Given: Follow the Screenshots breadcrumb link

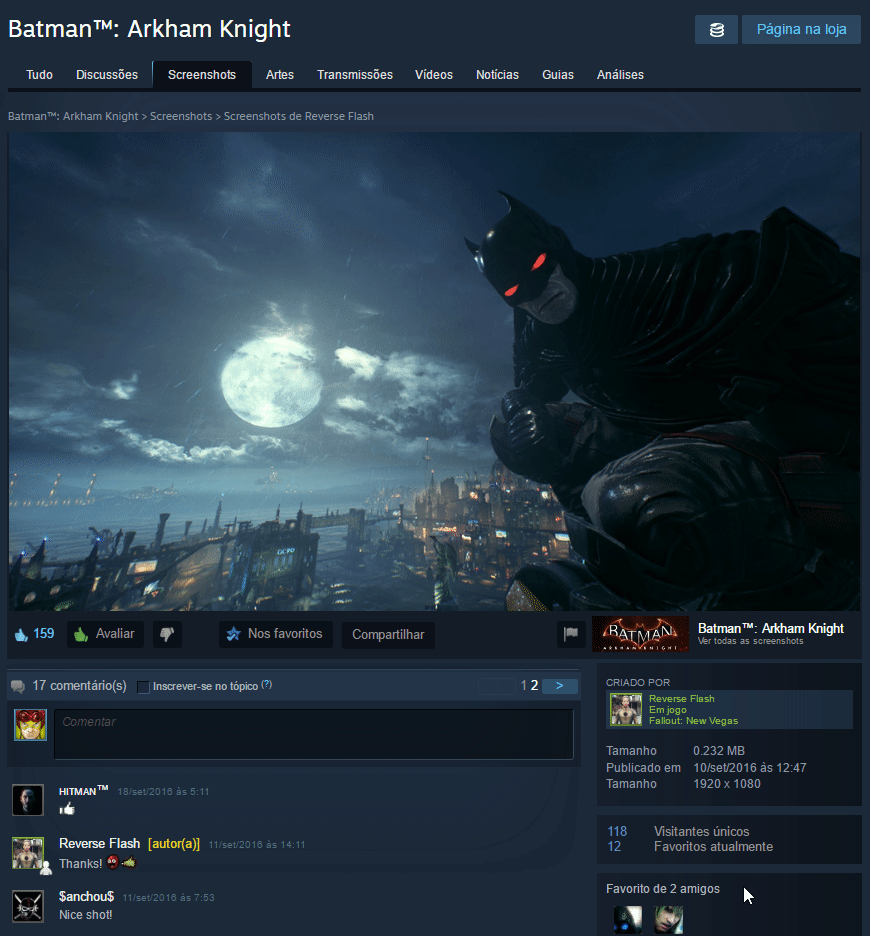Looking at the screenshot, I should (181, 116).
